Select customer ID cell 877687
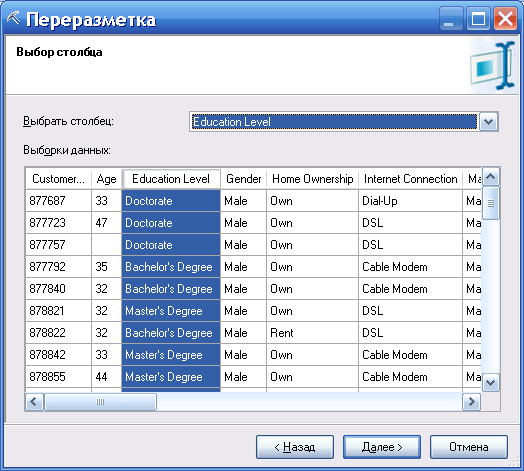Image resolution: width=524 pixels, height=471 pixels. coord(58,201)
